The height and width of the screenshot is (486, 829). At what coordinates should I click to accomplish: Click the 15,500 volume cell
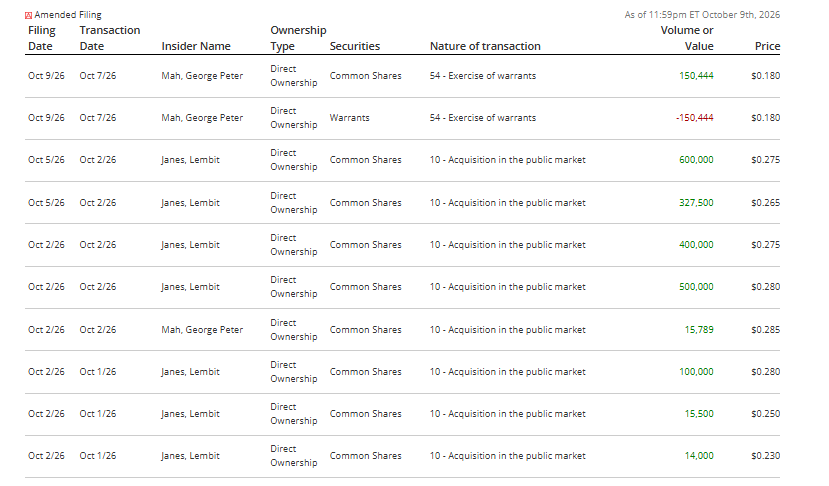coord(699,414)
